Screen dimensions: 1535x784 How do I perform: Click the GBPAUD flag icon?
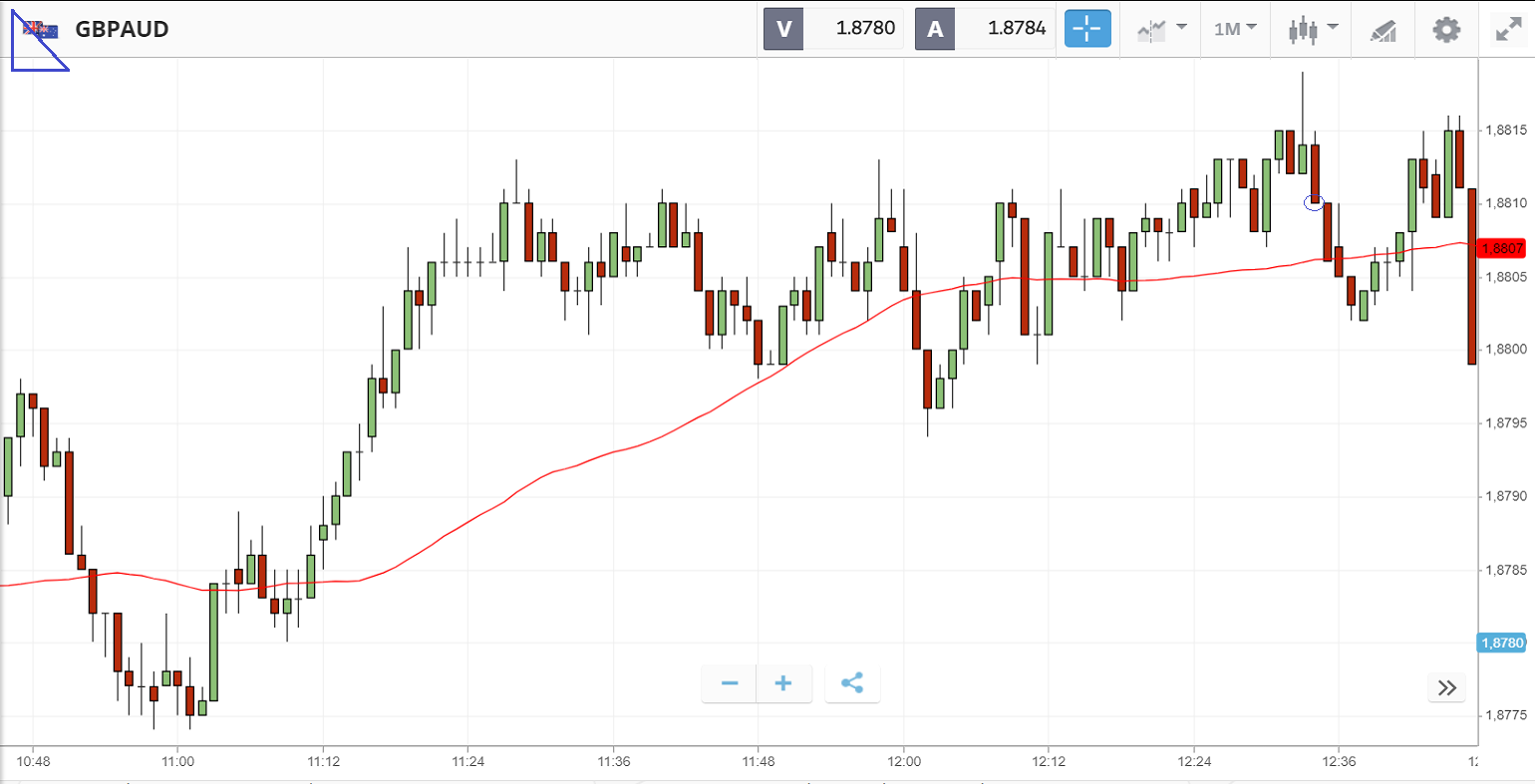[41, 29]
